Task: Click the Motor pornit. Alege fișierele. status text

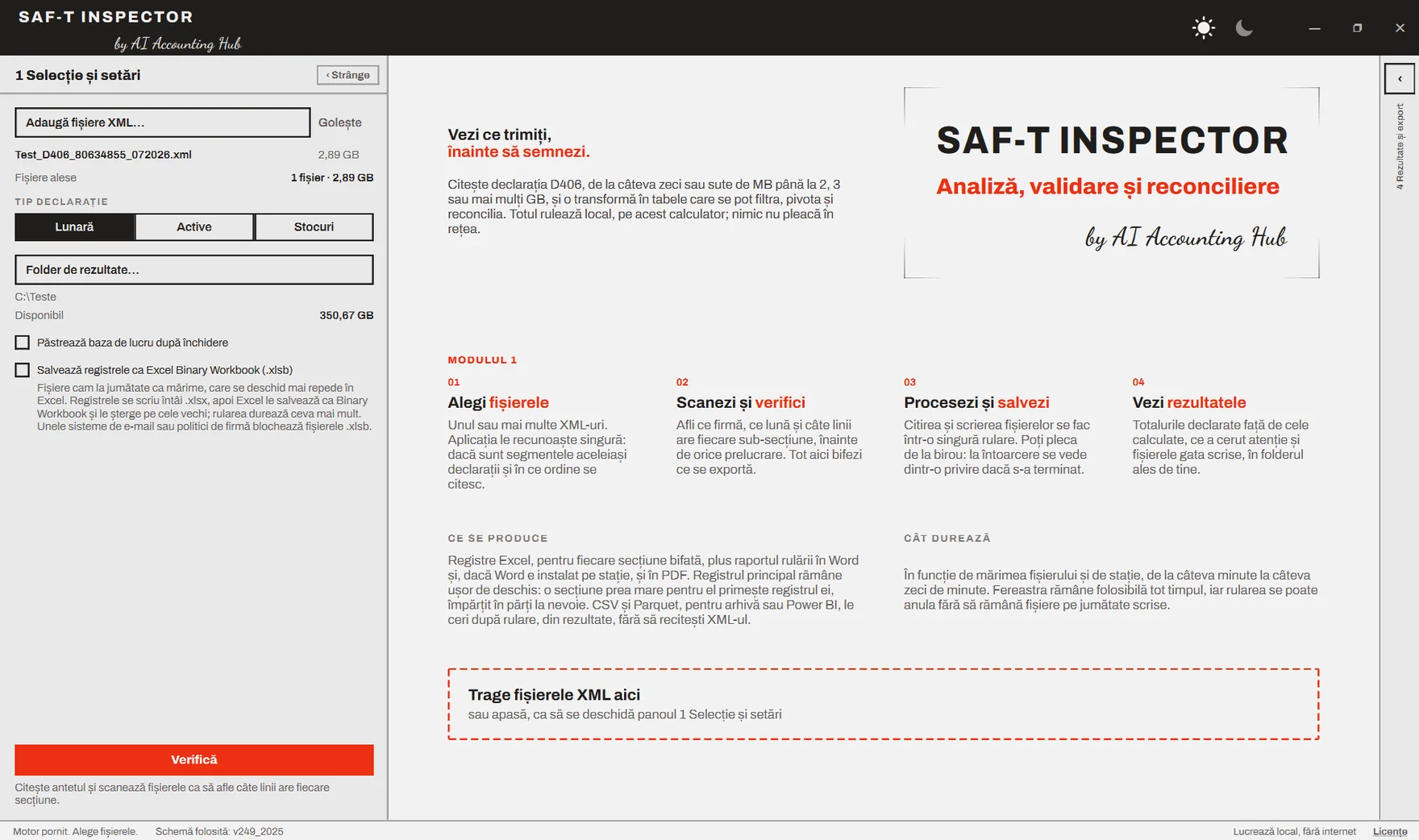Action: point(75,832)
